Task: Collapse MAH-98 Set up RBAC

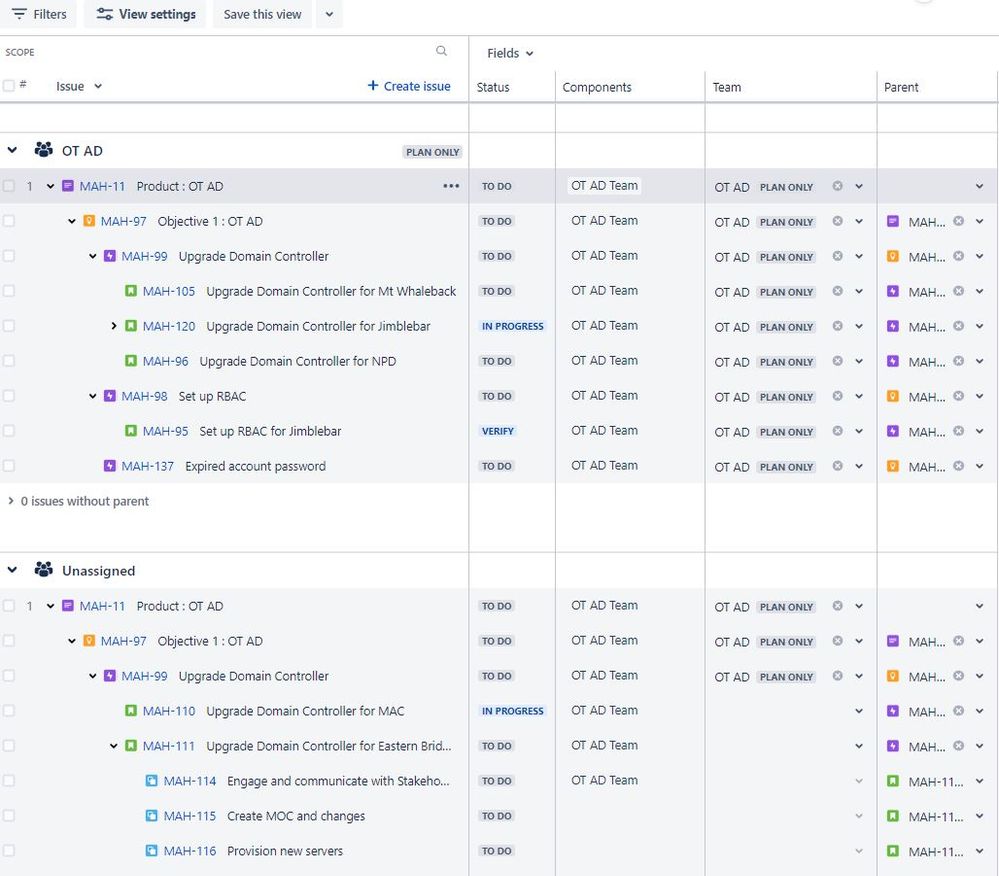Action: tap(92, 396)
